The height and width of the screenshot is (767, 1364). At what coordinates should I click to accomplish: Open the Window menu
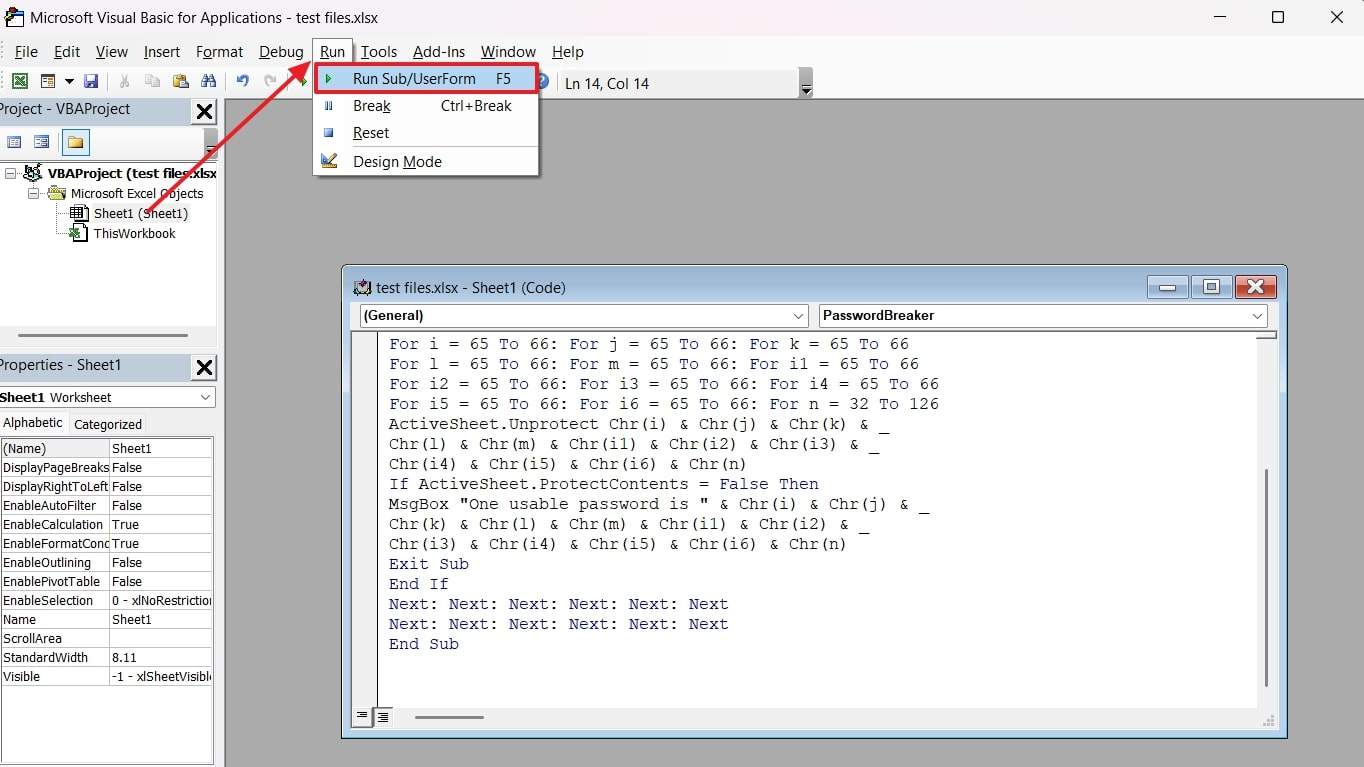click(508, 52)
